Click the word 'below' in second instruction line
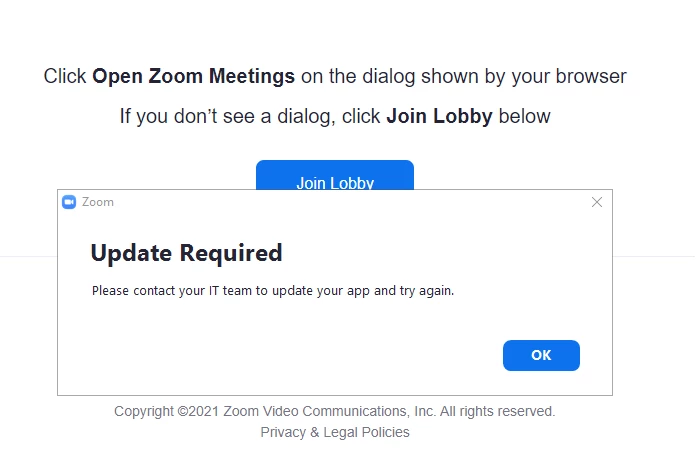 [524, 116]
